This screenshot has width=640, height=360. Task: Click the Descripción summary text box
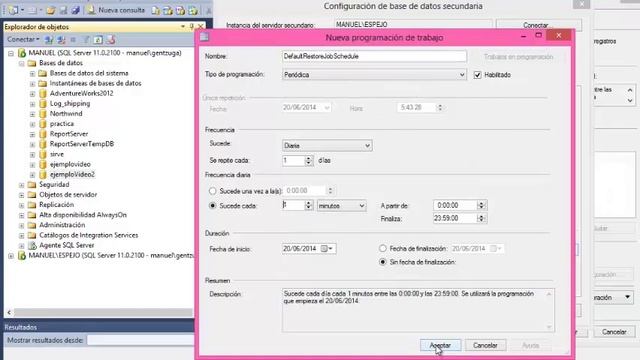click(x=418, y=310)
